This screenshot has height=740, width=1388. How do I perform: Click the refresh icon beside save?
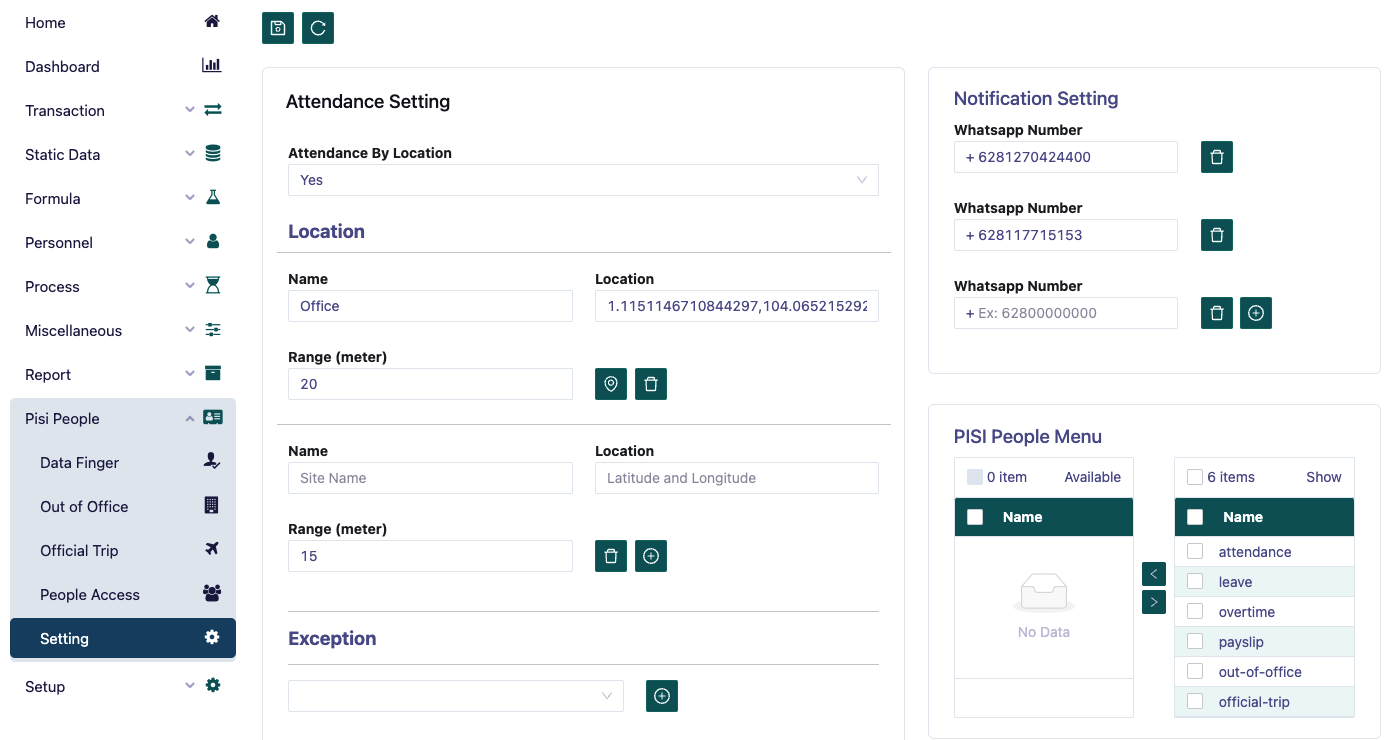pyautogui.click(x=318, y=28)
